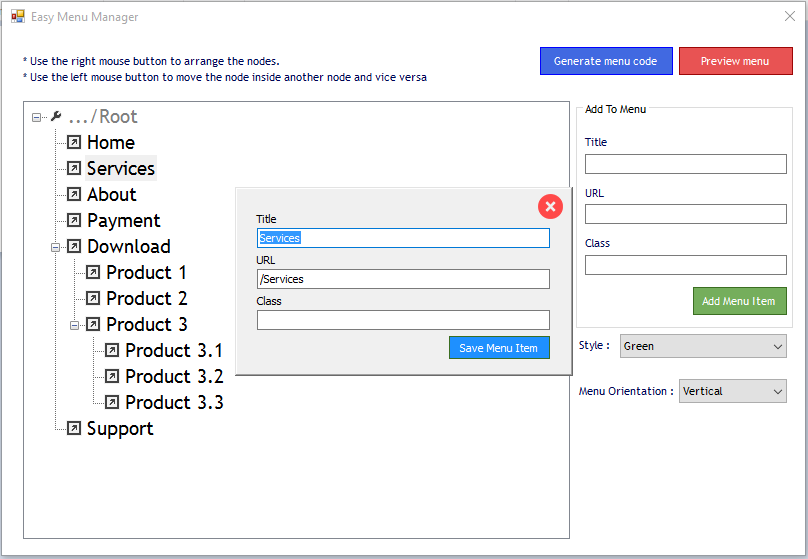Collapse the Download node

[x=55, y=247]
